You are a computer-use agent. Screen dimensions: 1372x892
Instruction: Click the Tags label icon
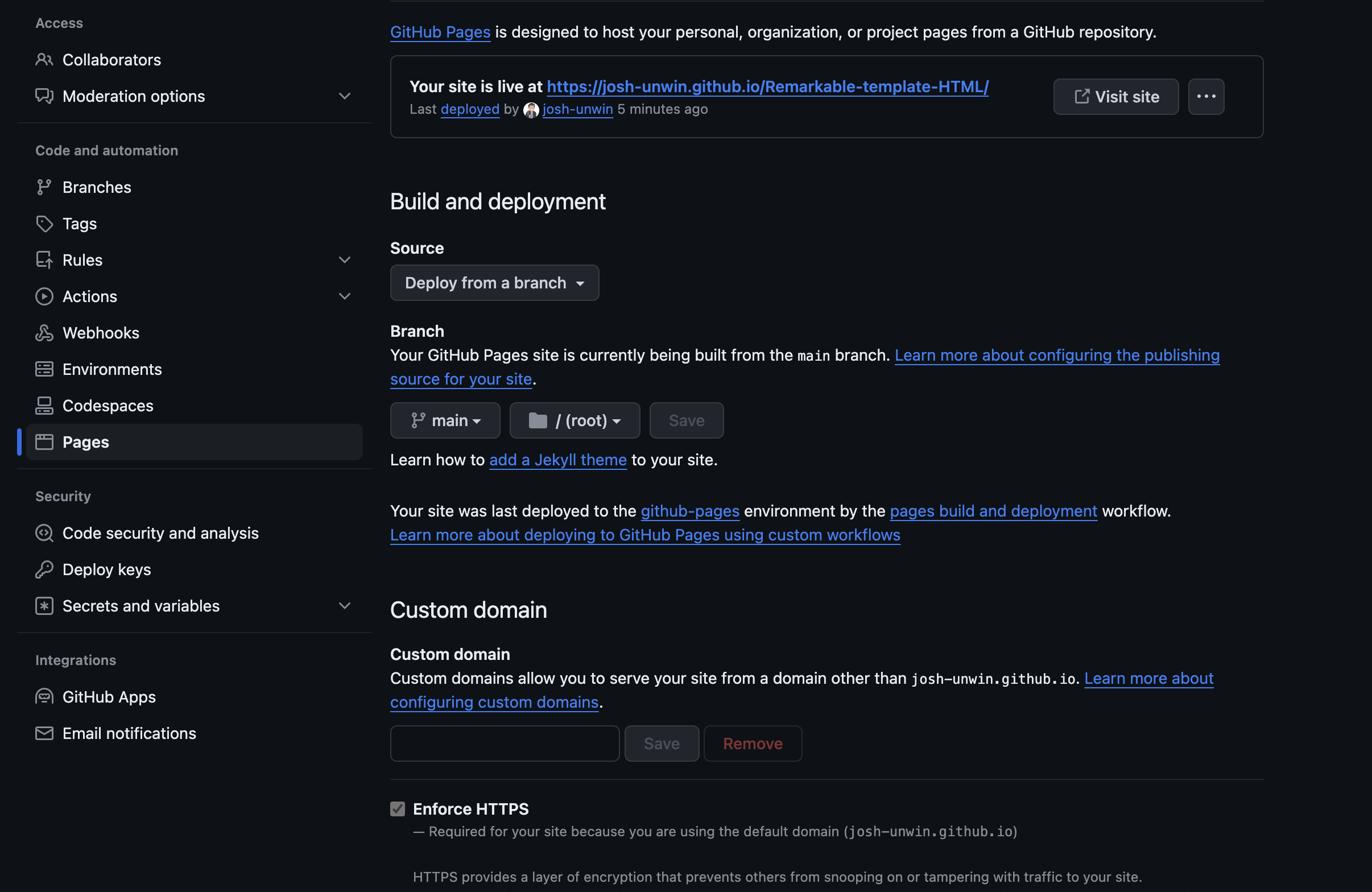pos(44,223)
